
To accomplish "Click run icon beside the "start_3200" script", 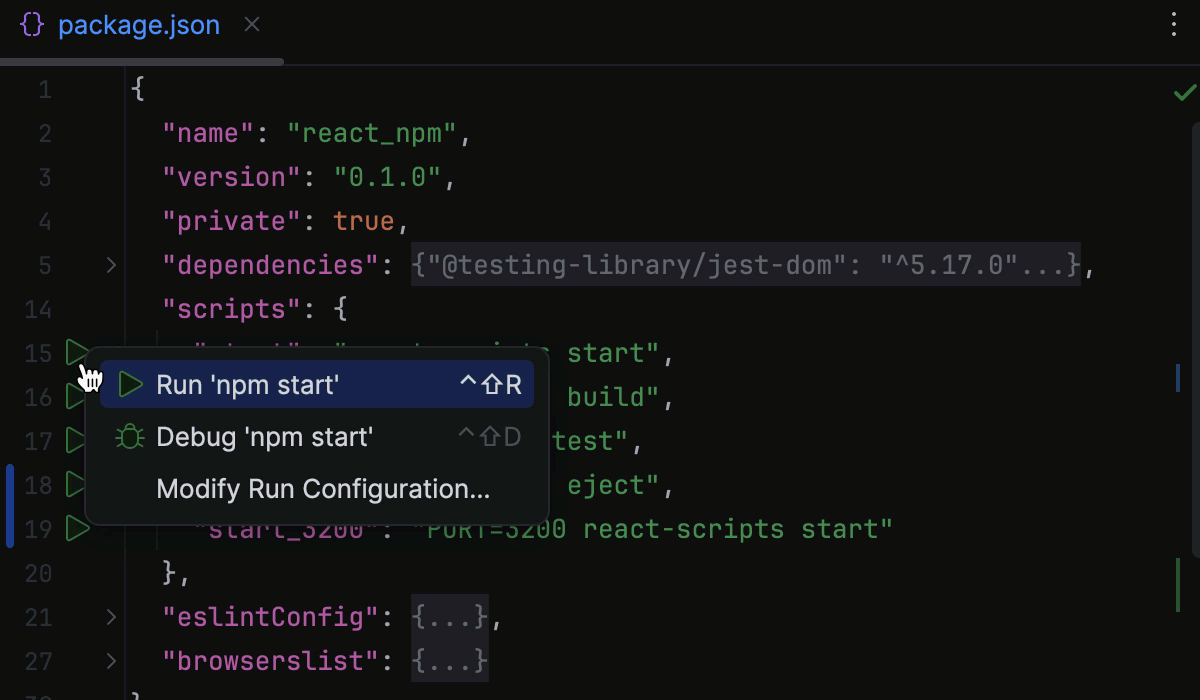I will point(78,529).
